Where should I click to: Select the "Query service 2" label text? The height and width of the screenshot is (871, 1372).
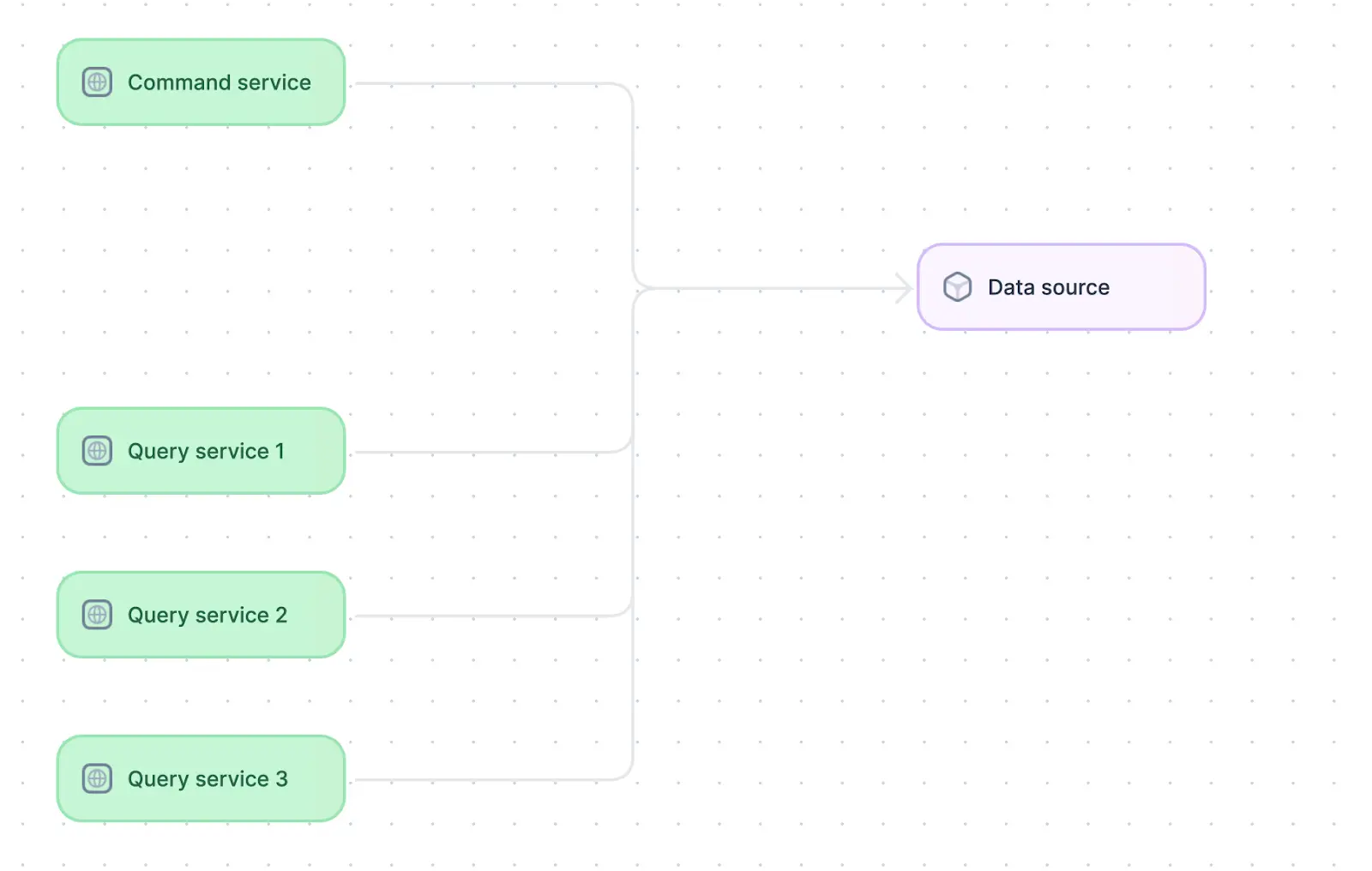pyautogui.click(x=207, y=615)
